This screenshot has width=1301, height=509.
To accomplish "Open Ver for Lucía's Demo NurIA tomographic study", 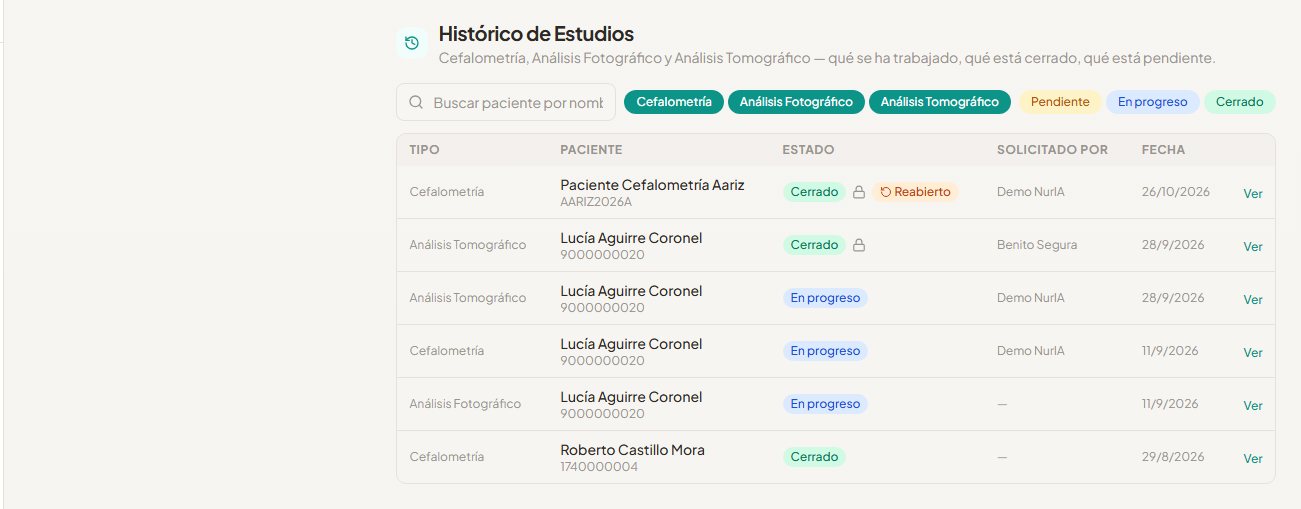I will (x=1253, y=300).
